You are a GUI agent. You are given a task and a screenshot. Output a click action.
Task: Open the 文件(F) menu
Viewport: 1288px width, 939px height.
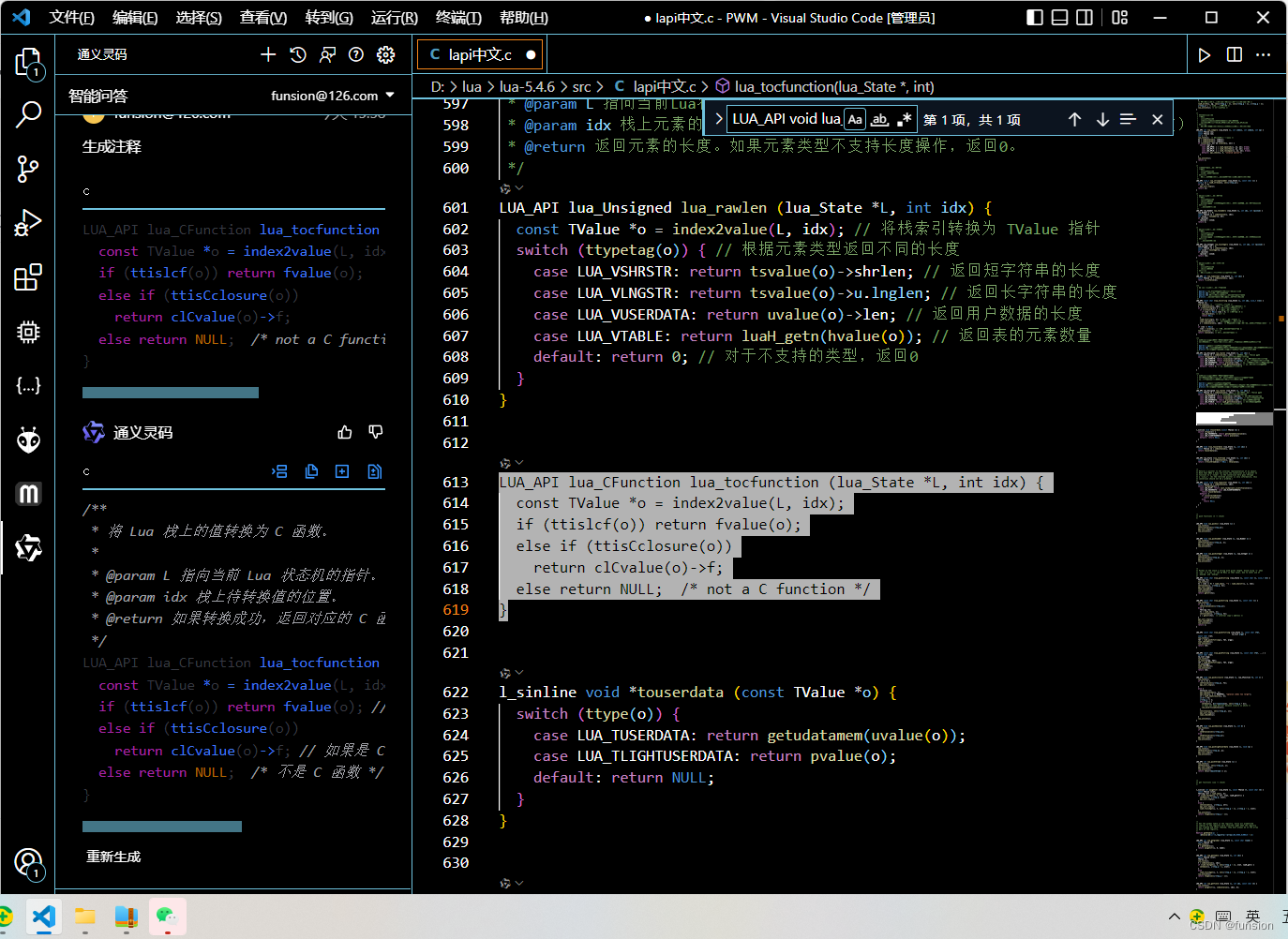point(72,17)
